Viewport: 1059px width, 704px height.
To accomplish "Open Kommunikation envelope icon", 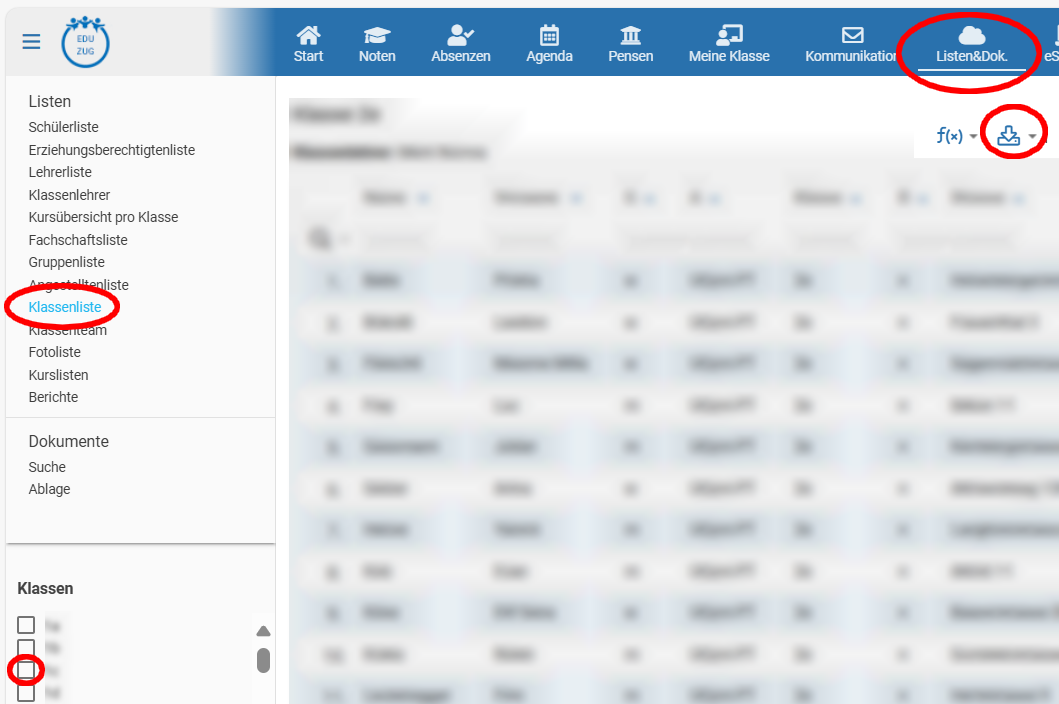I will 852,36.
